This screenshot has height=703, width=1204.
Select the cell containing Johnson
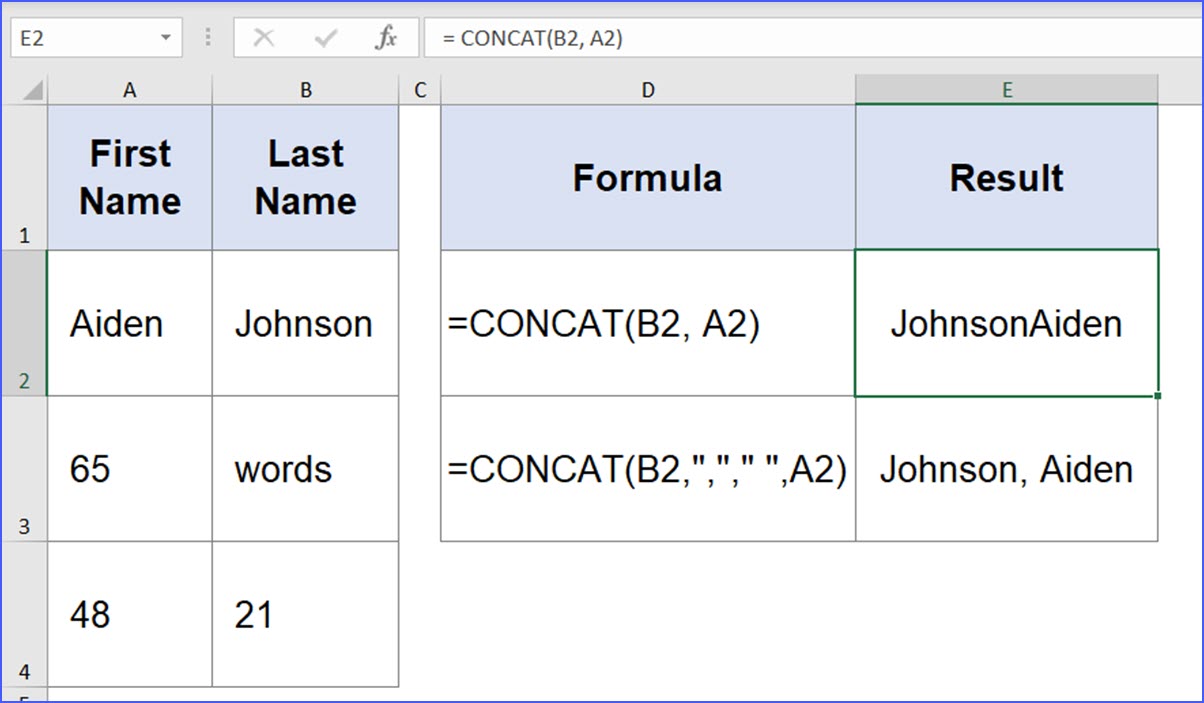[304, 323]
